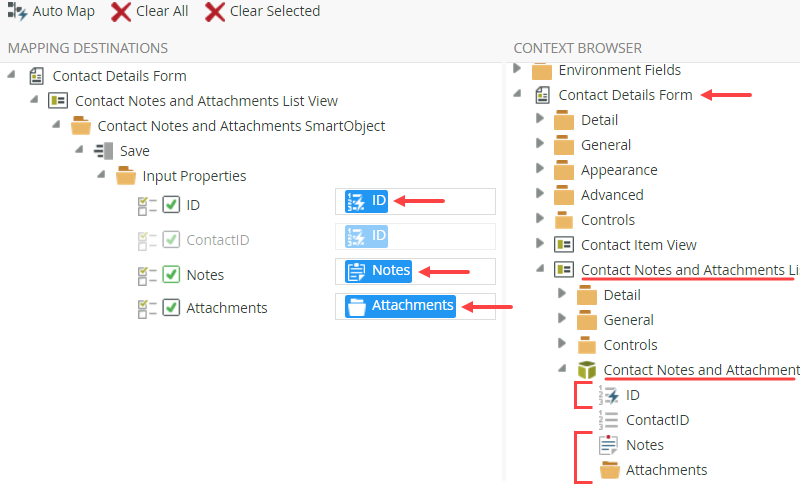Click the green SmartObject cube icon
Viewport: 800px width, 485px height.
[x=587, y=370]
